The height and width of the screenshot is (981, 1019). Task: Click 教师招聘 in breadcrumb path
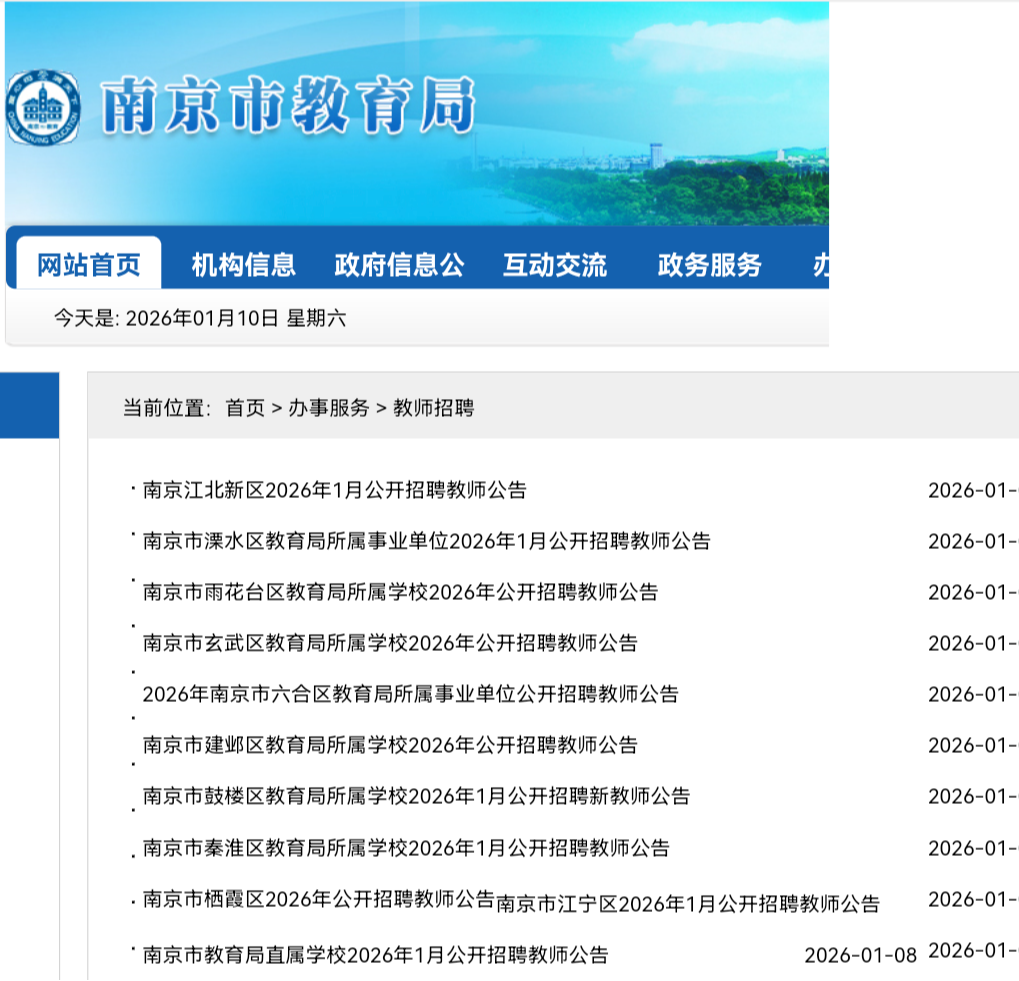pos(433,408)
